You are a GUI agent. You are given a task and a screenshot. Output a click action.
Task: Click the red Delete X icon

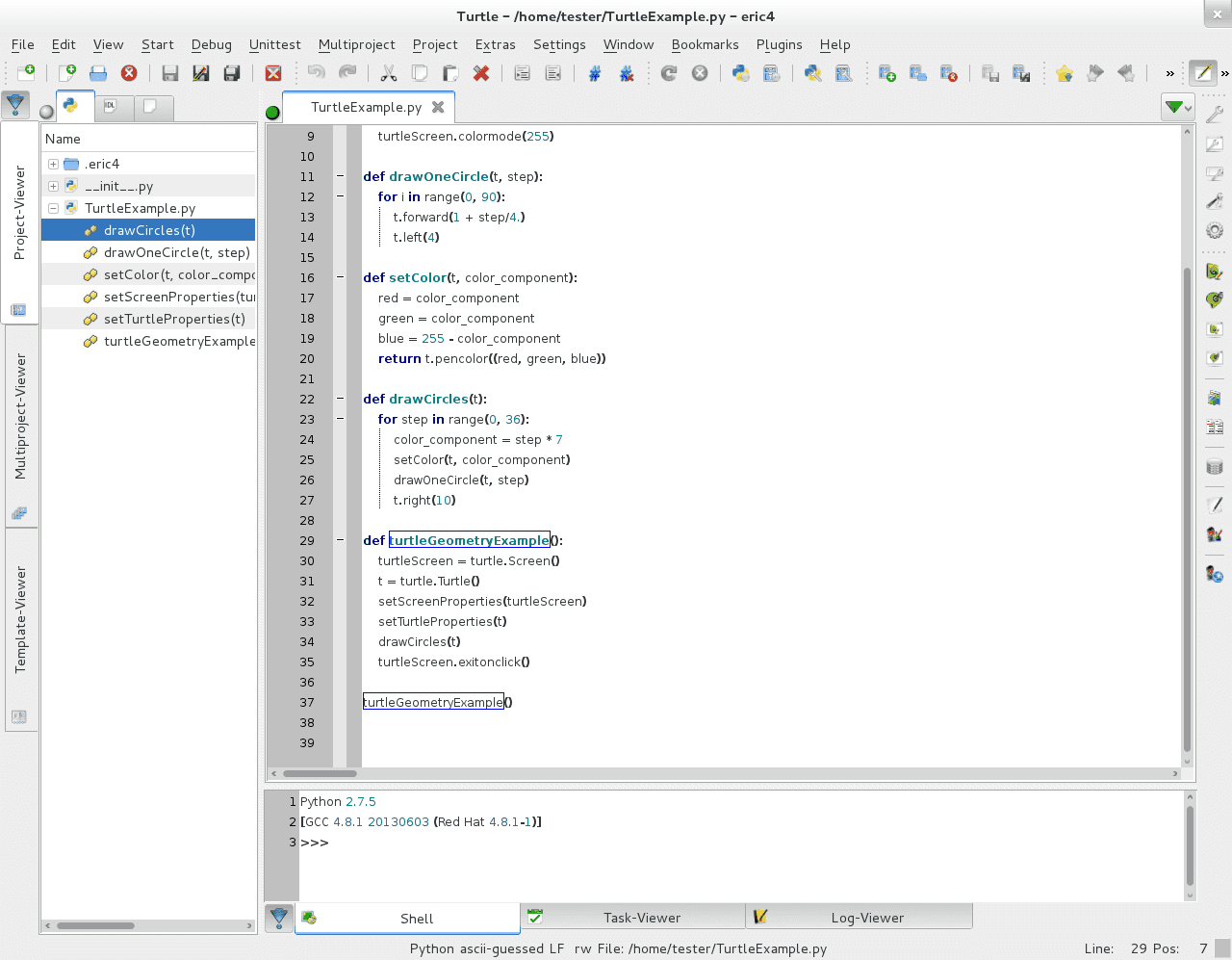pos(481,73)
